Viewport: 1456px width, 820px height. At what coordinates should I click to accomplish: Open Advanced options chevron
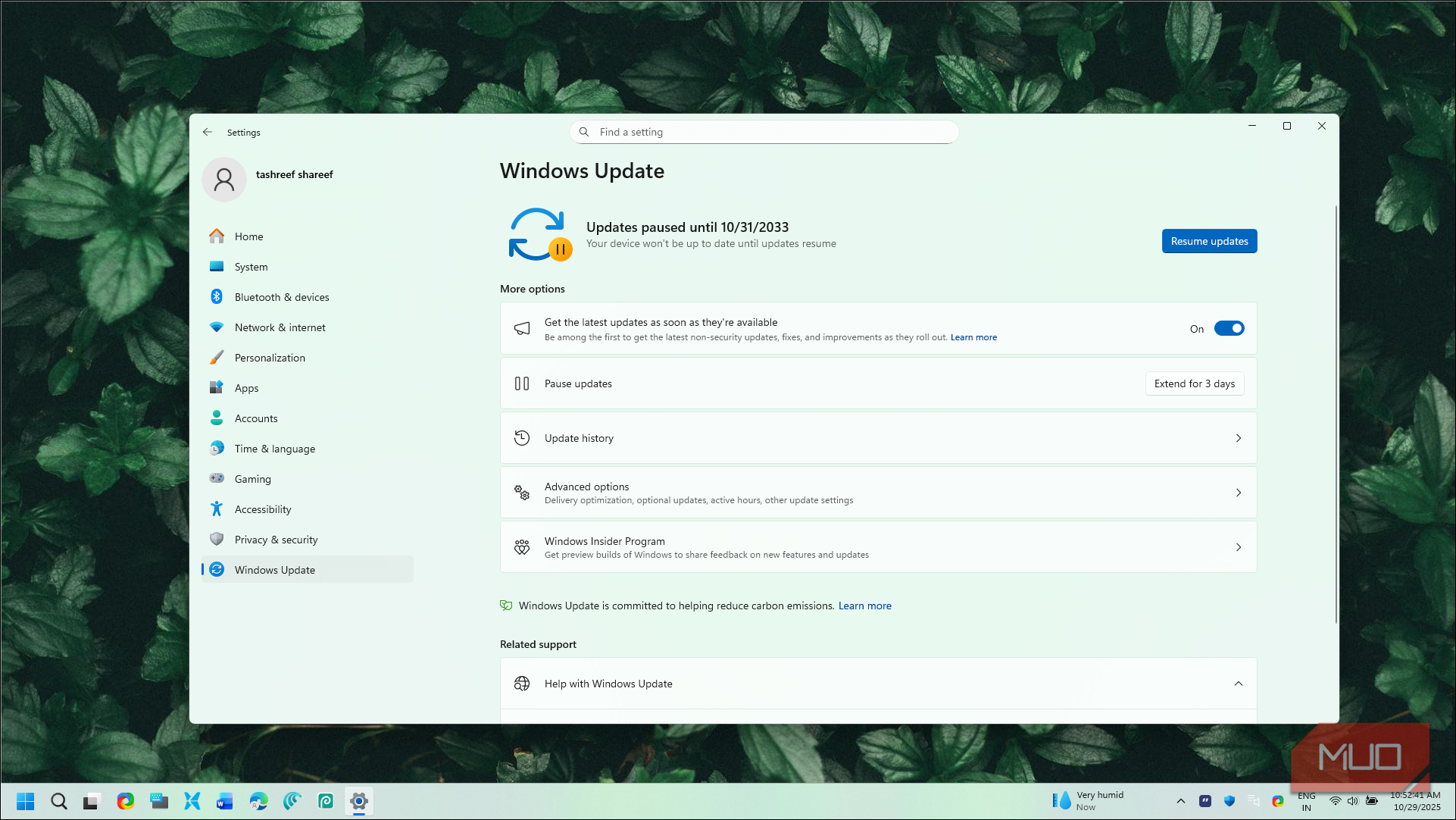(x=1239, y=493)
